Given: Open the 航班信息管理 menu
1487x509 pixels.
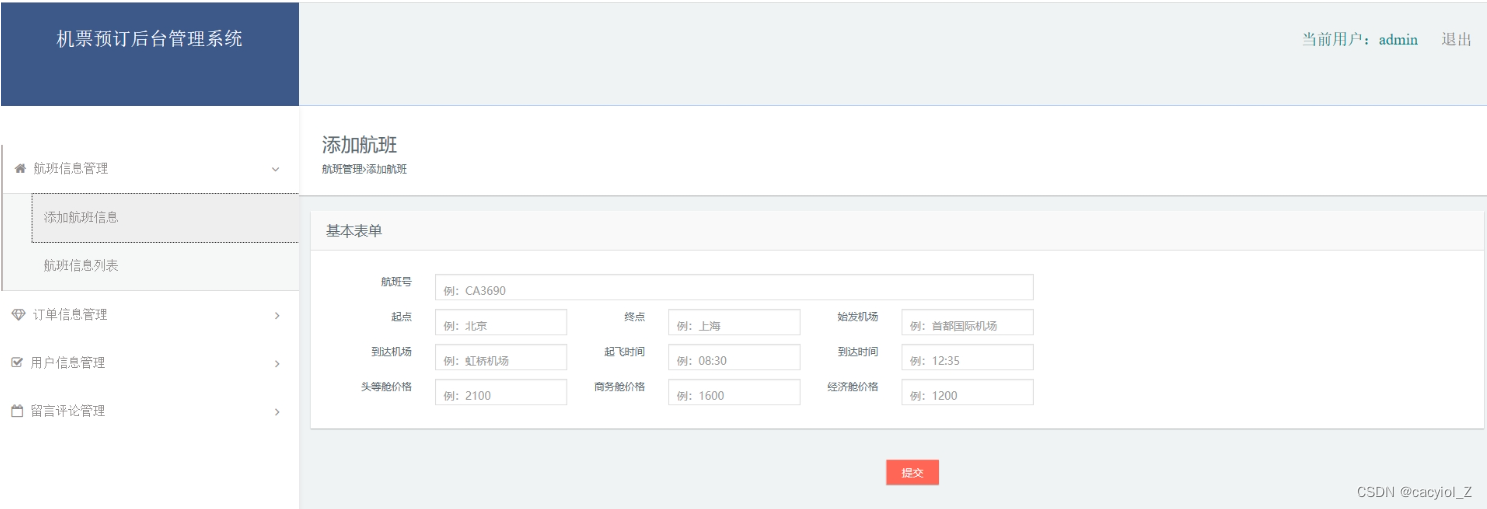Looking at the screenshot, I should coord(150,169).
